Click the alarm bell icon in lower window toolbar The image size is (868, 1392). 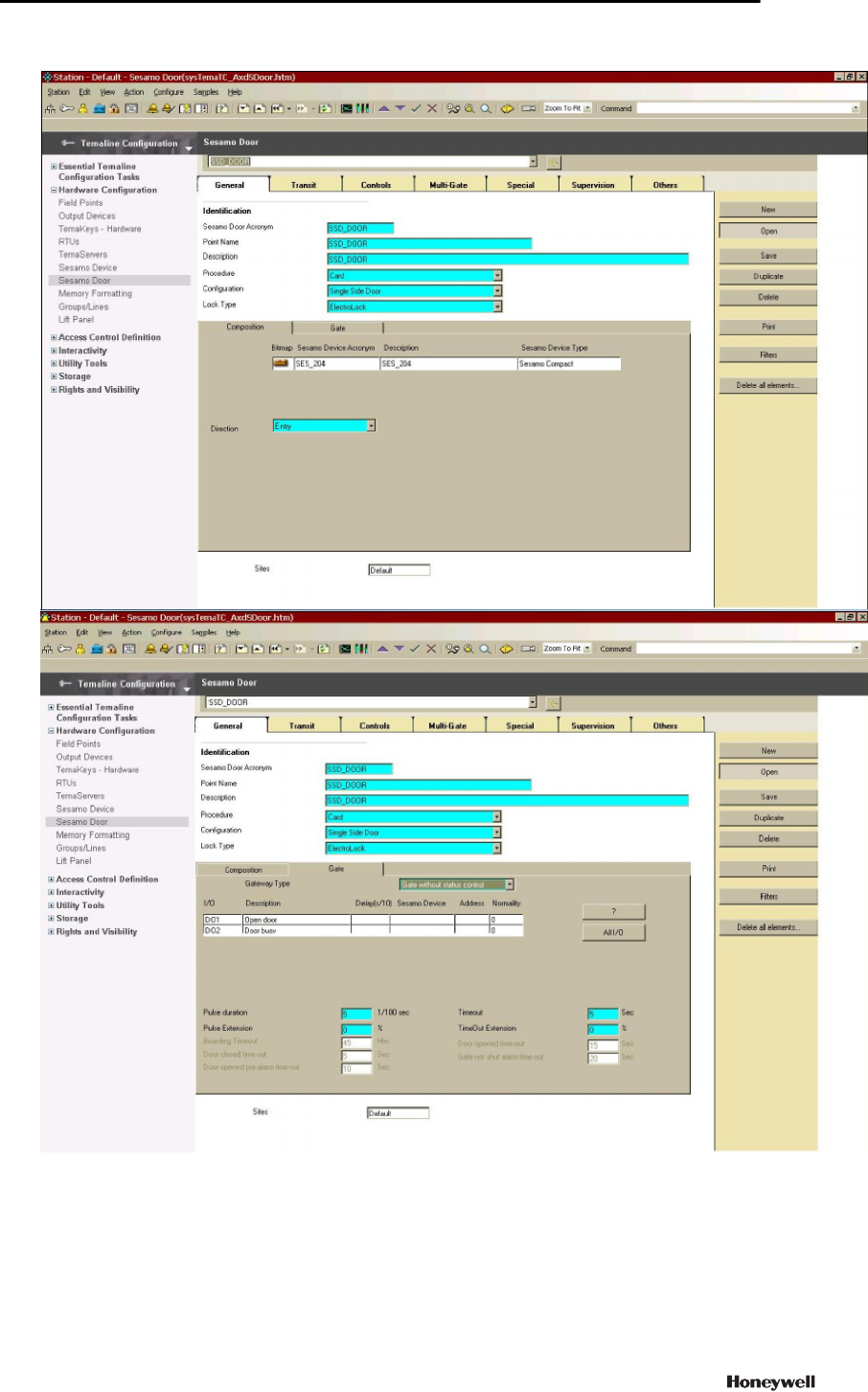tap(151, 649)
